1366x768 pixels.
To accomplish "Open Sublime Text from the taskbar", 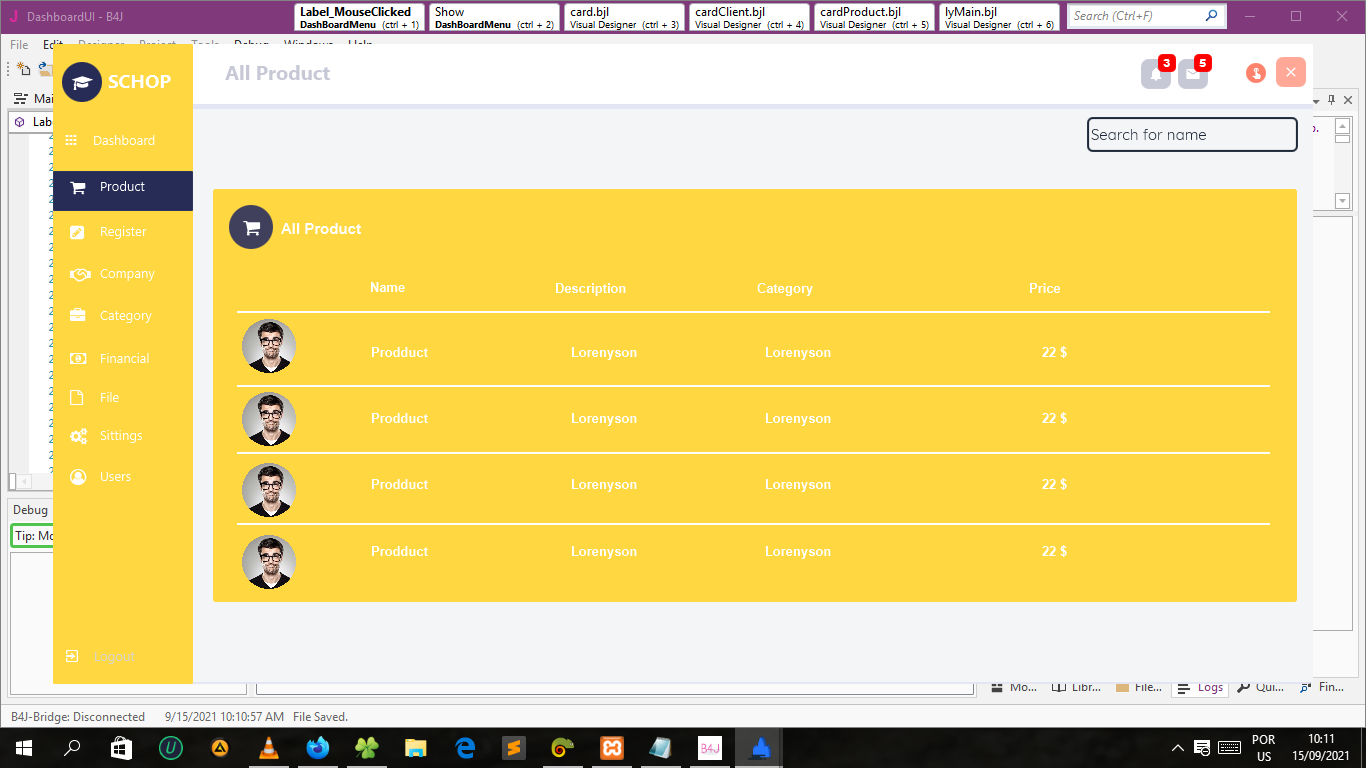I will pos(514,748).
